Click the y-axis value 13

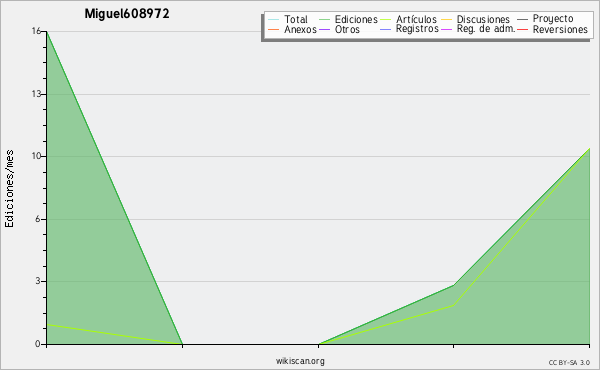(36, 94)
